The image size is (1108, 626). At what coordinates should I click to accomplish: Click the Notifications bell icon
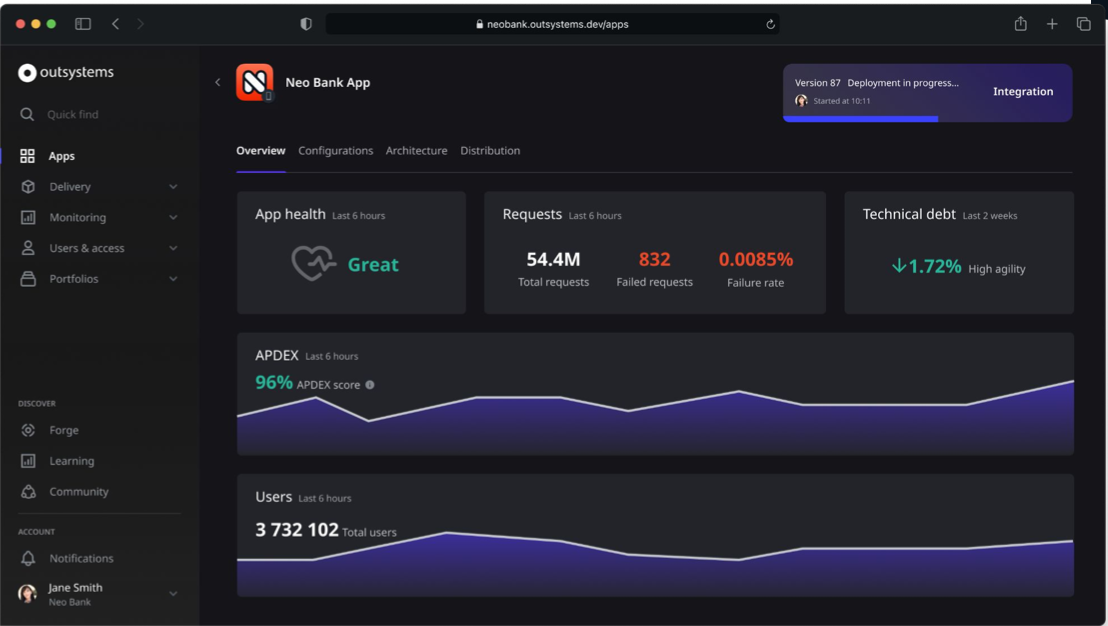tap(28, 558)
